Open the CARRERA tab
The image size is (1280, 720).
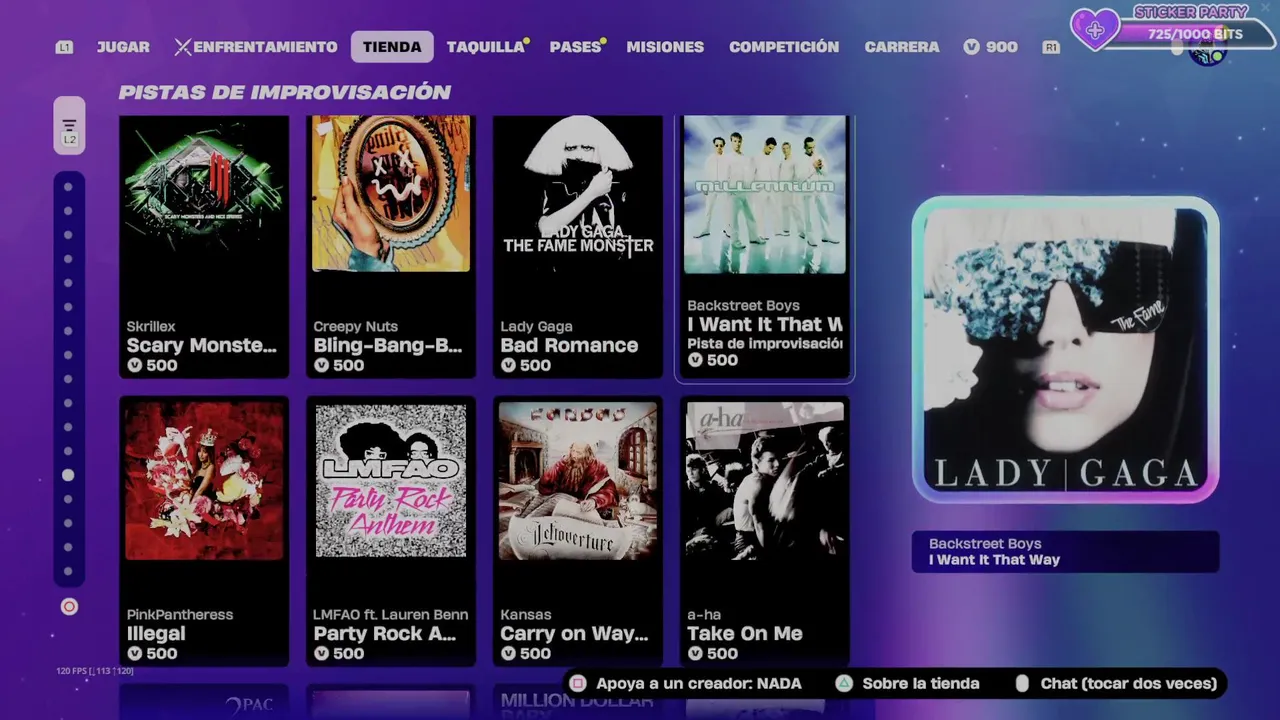point(902,47)
